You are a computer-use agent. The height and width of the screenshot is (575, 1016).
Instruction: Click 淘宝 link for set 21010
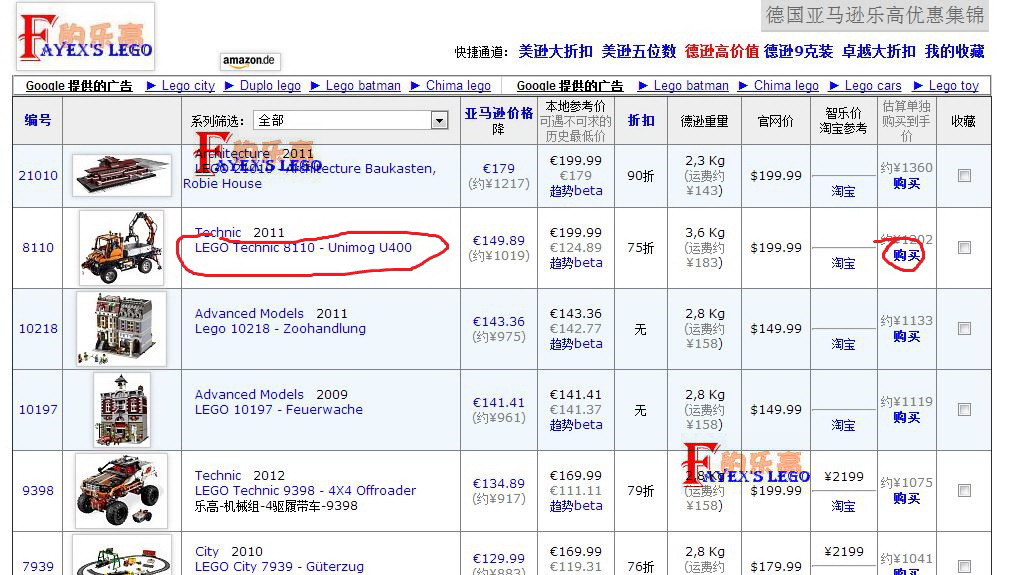tap(843, 191)
